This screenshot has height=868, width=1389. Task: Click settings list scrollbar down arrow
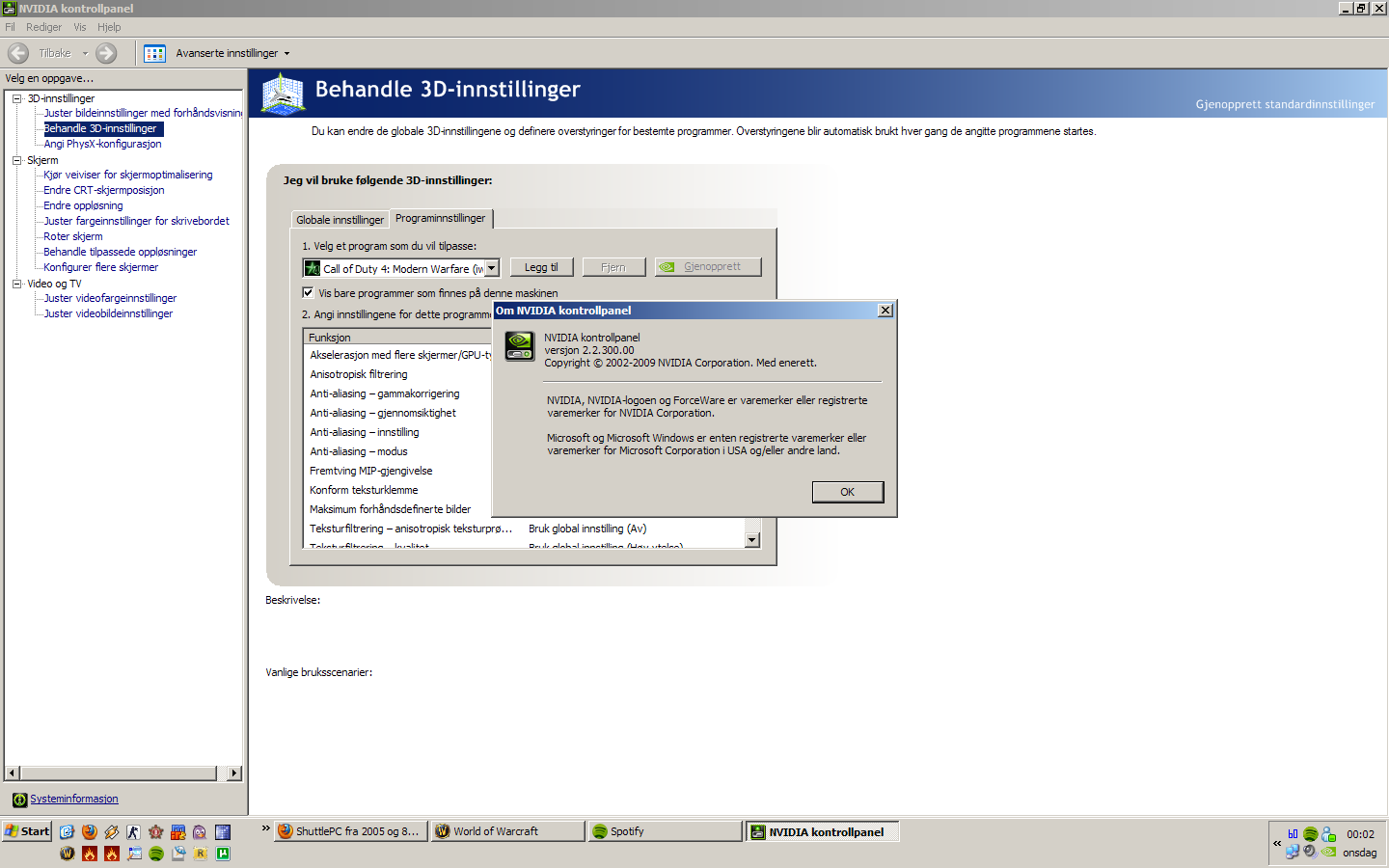(752, 540)
